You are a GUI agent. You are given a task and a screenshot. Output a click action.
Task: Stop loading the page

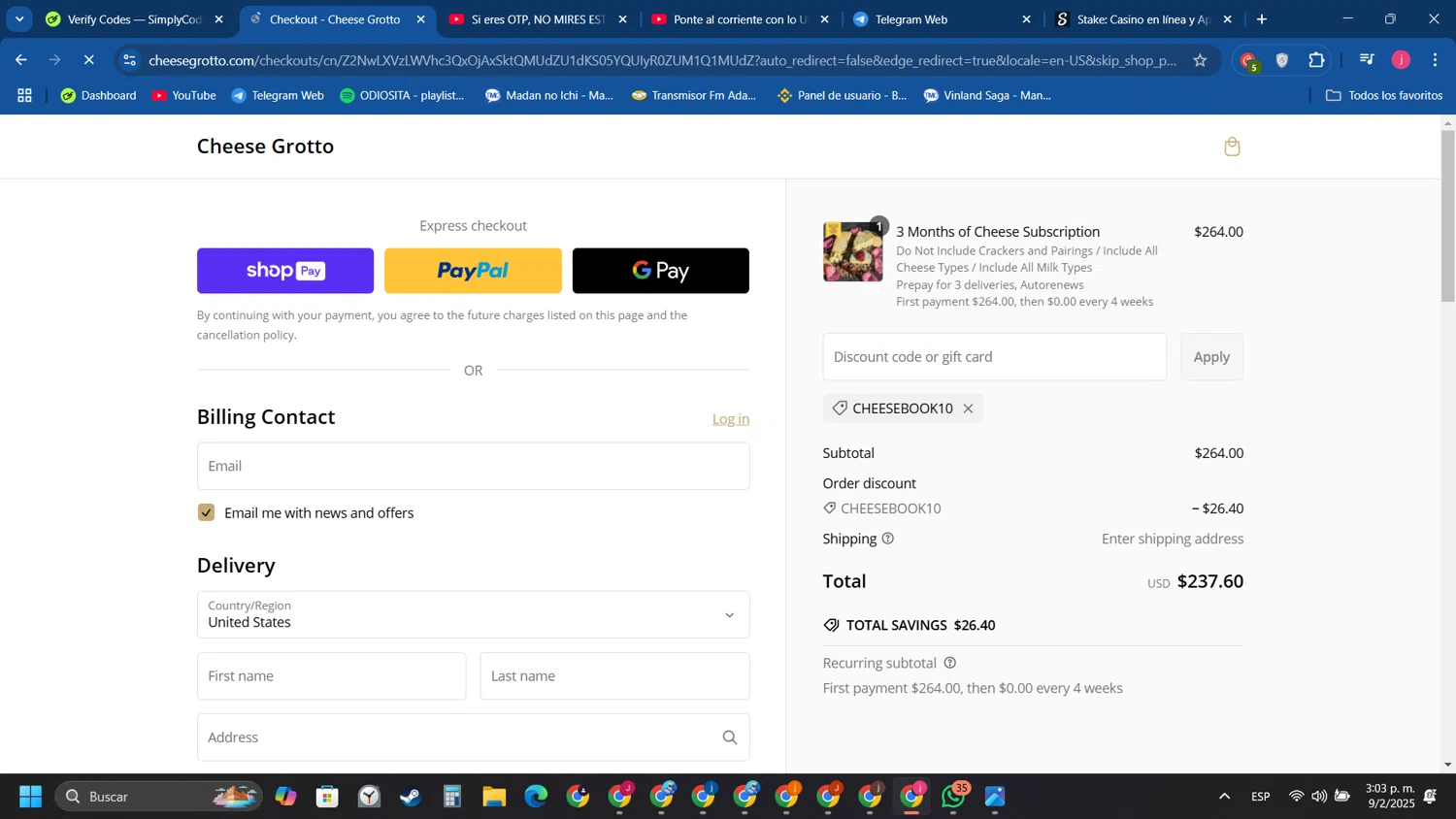point(88,60)
